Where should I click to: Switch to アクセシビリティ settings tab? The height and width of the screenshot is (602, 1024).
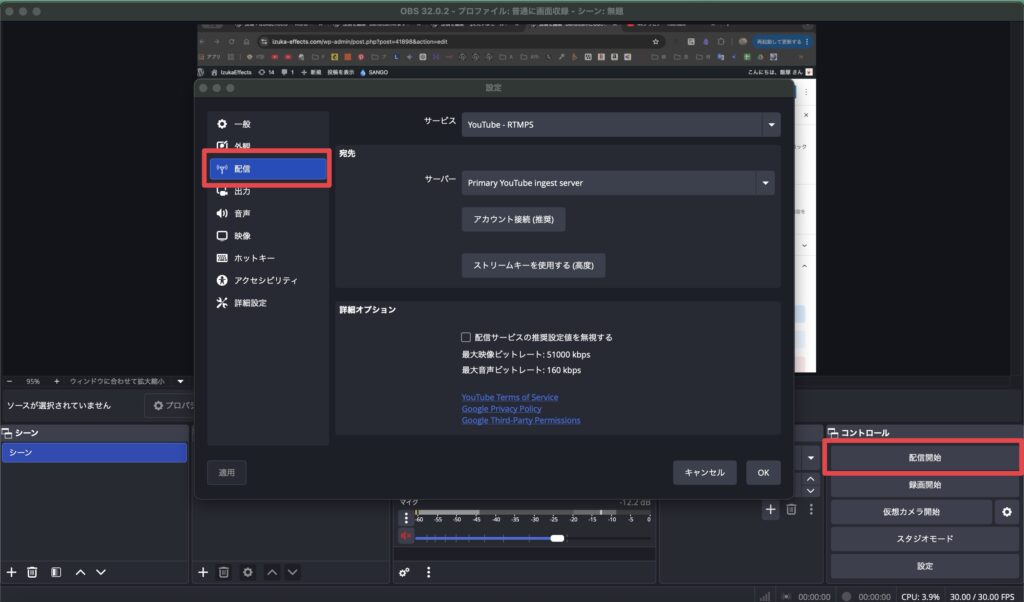(x=265, y=281)
